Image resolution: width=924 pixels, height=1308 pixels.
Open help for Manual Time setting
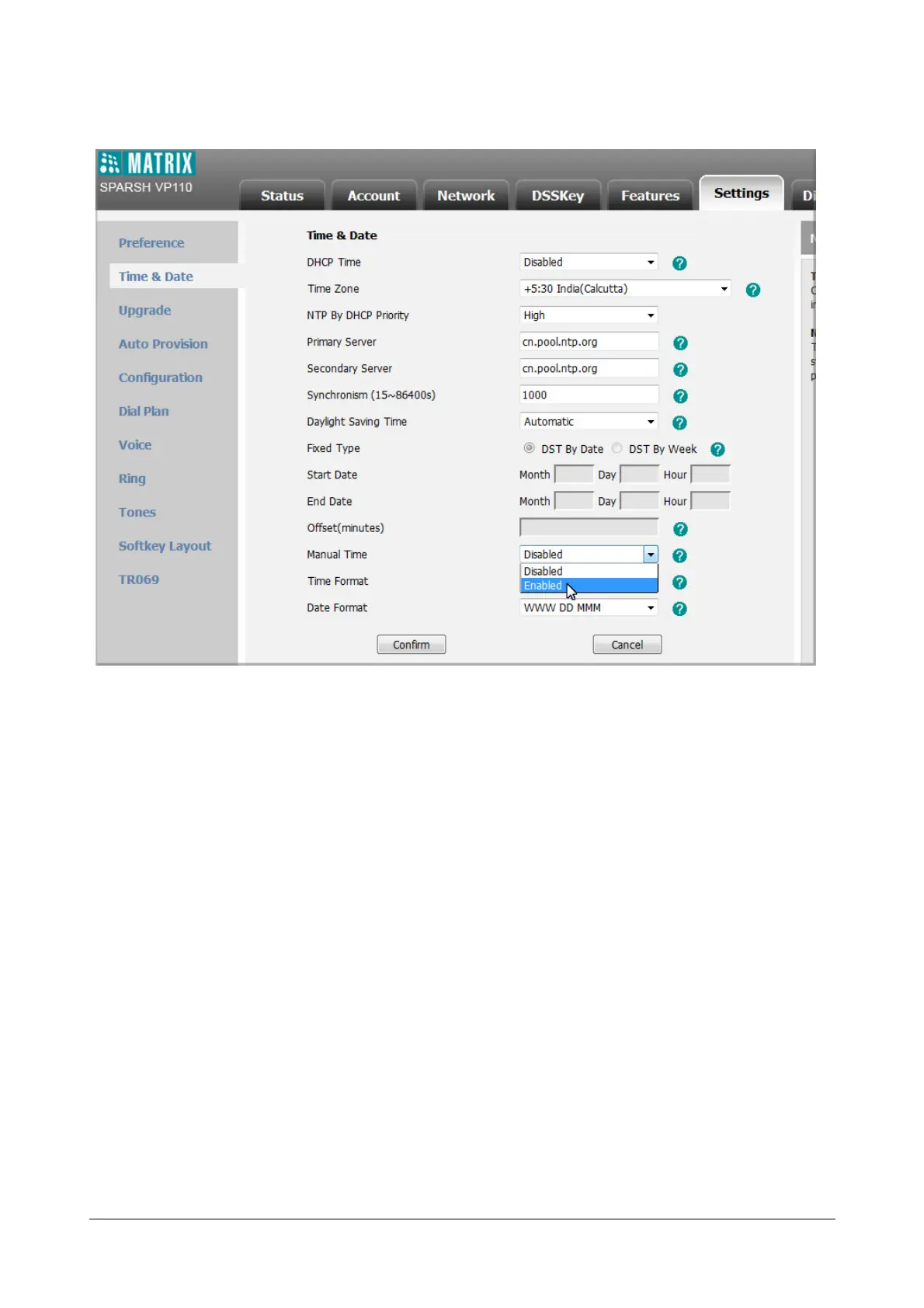(679, 555)
